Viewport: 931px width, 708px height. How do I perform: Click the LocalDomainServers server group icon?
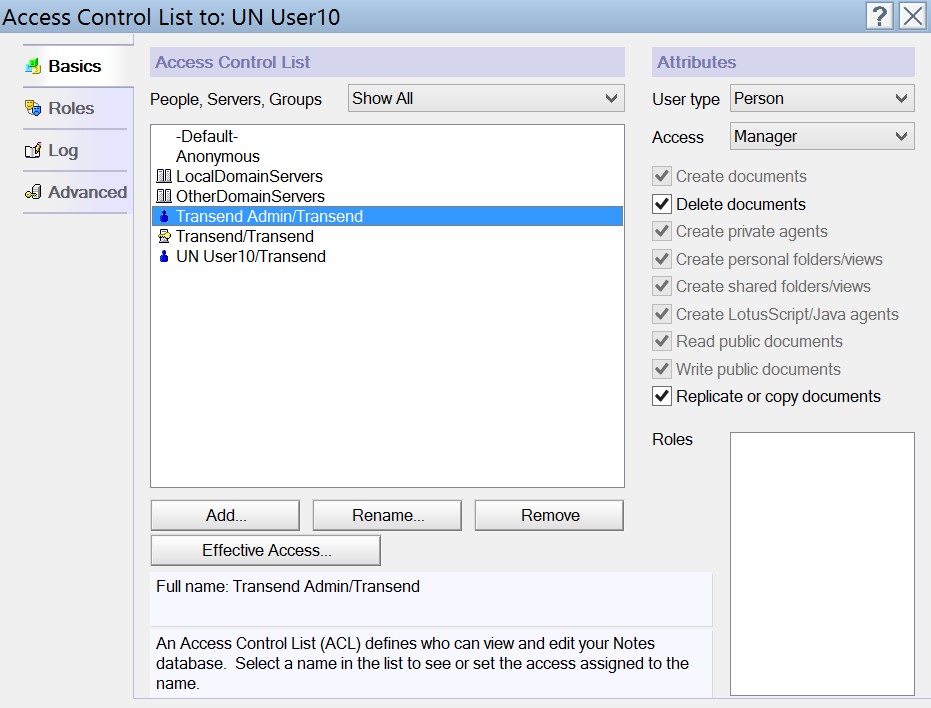pyautogui.click(x=164, y=176)
